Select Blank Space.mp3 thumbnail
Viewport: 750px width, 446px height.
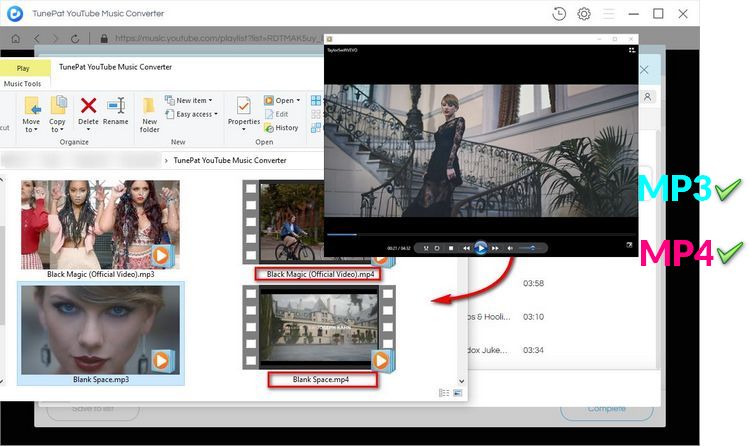[x=100, y=330]
